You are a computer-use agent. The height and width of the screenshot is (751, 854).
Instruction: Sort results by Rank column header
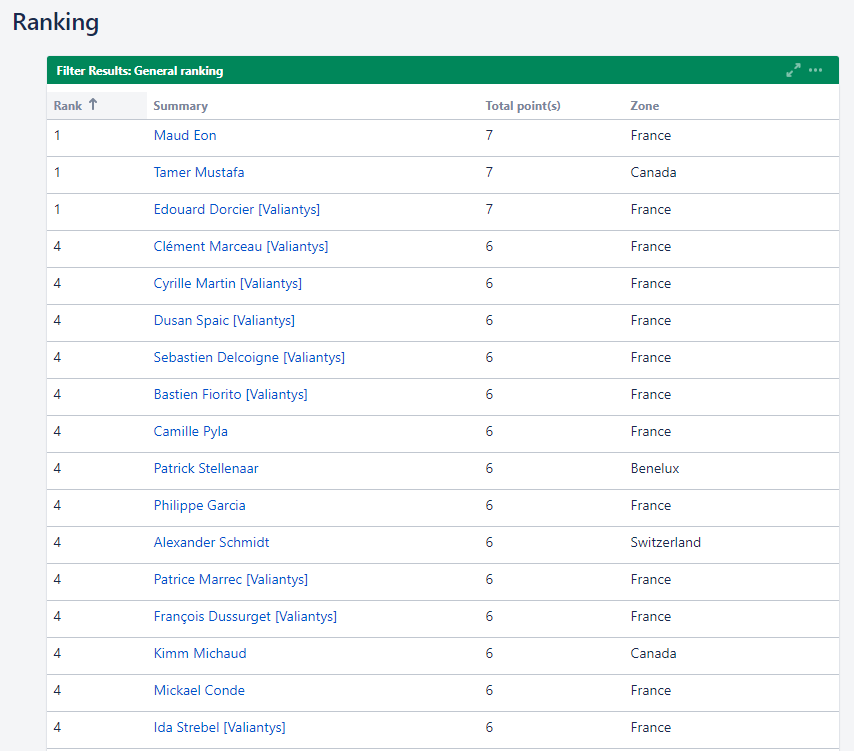point(68,106)
